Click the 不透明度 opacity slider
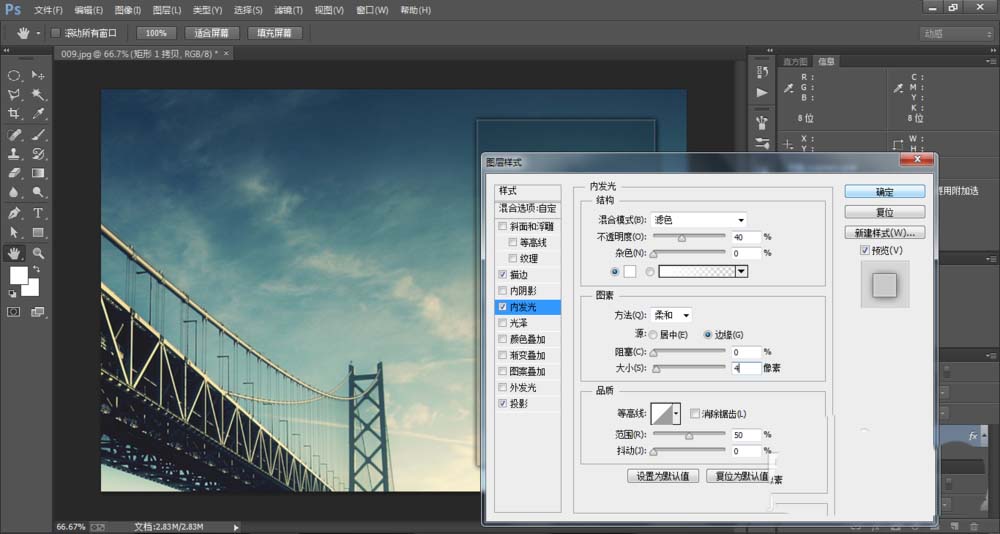The width and height of the screenshot is (1000, 534). pyautogui.click(x=688, y=237)
